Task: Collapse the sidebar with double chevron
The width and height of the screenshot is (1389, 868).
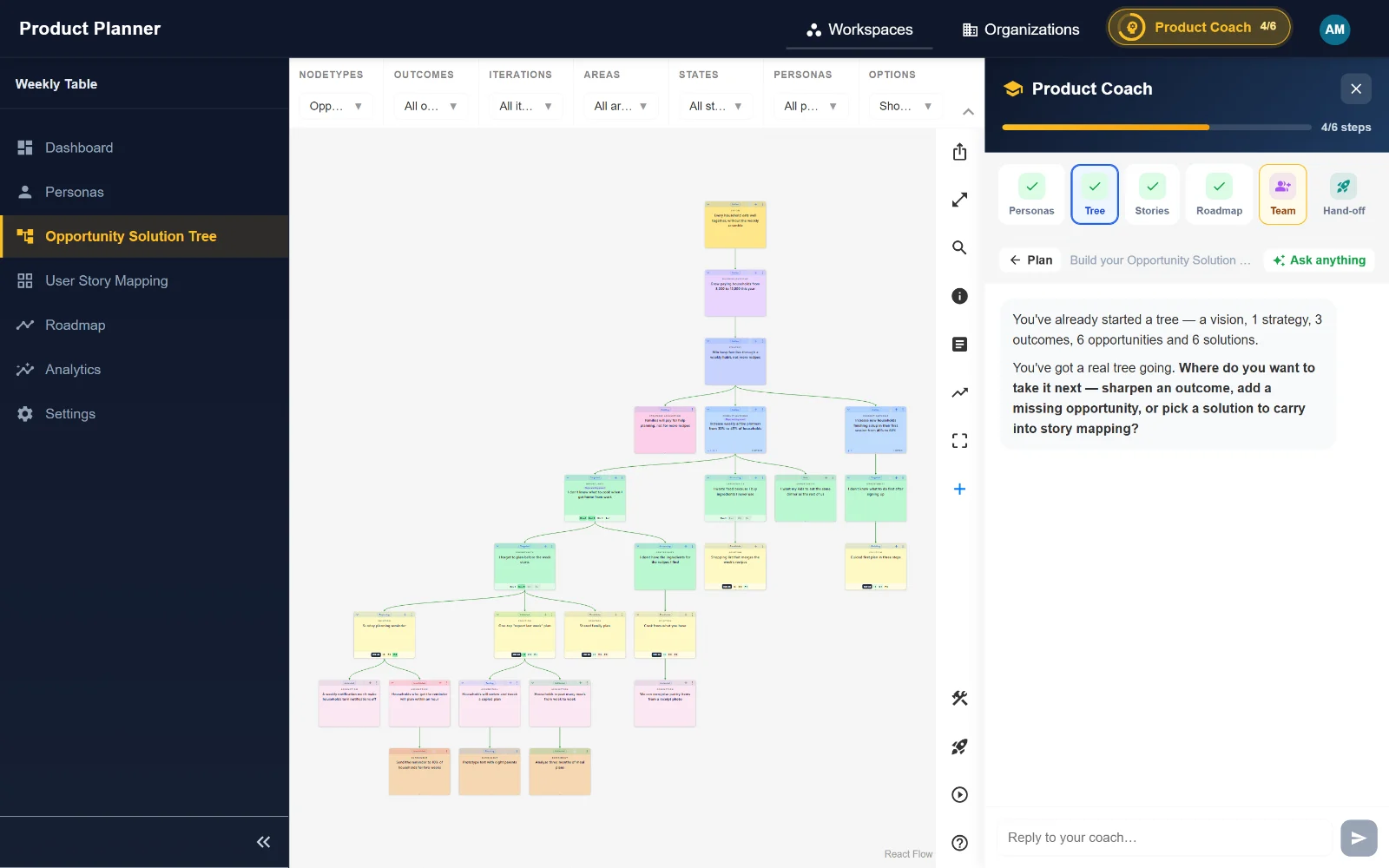Action: click(x=263, y=842)
